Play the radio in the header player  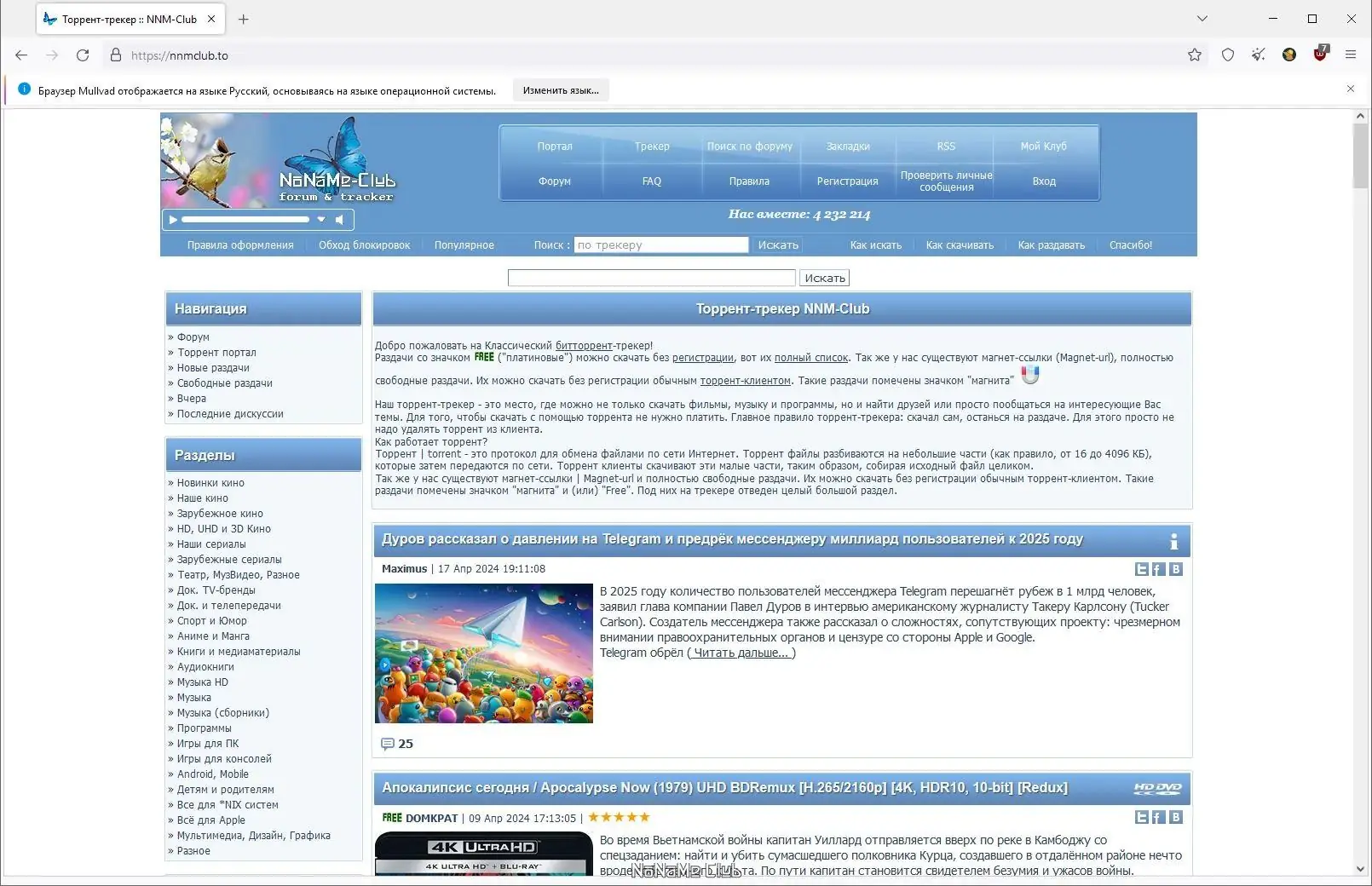coord(173,220)
